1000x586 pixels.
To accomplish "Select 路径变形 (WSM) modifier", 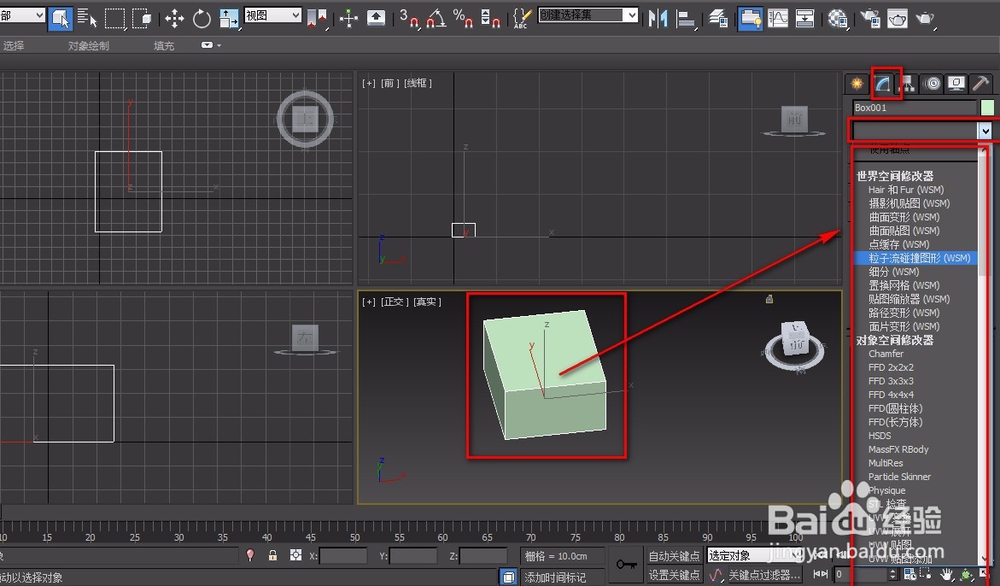I will tap(904, 313).
